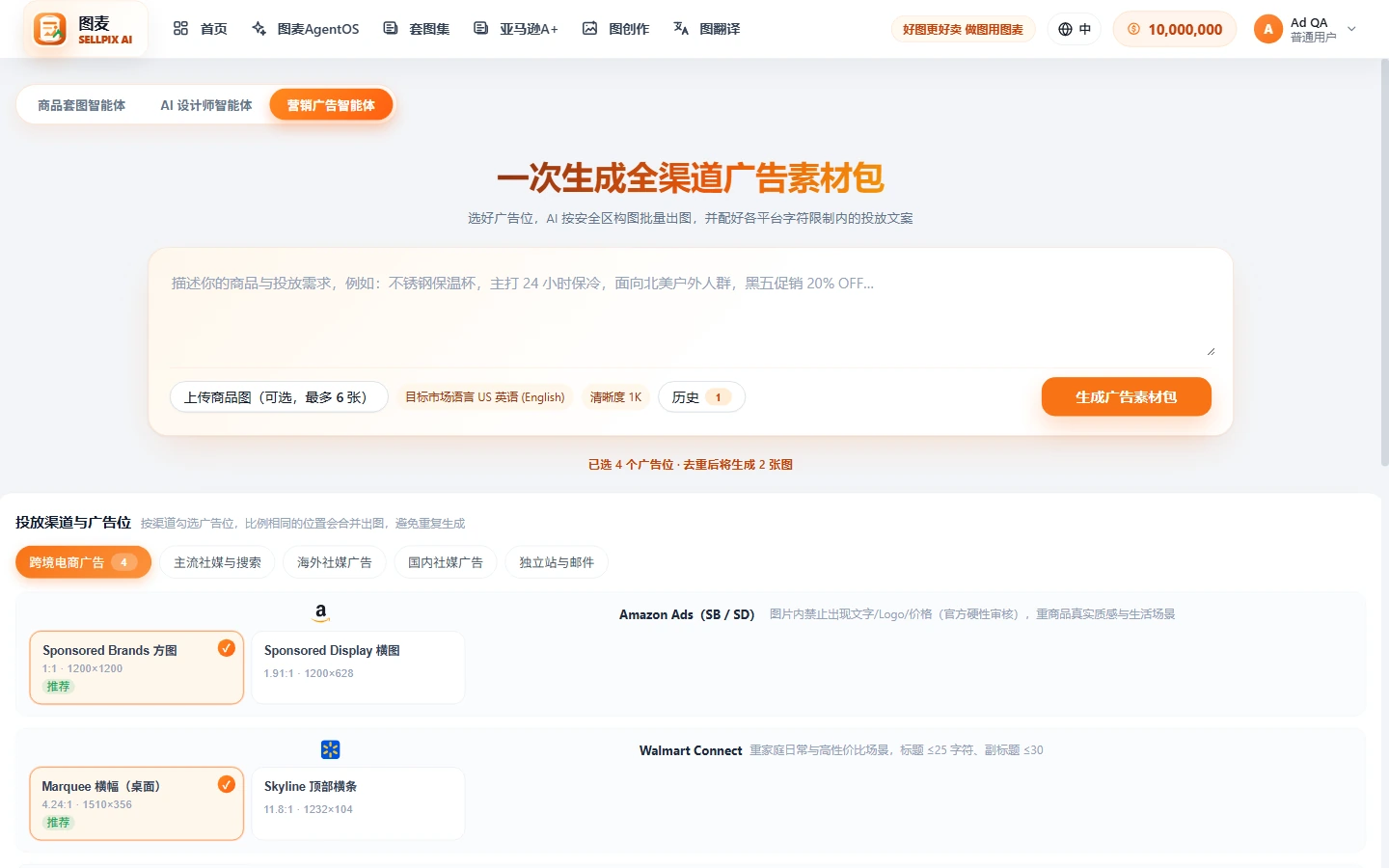Open the 目标市场语言 US 英语 selector
Viewport: 1389px width, 868px height.
(x=485, y=397)
